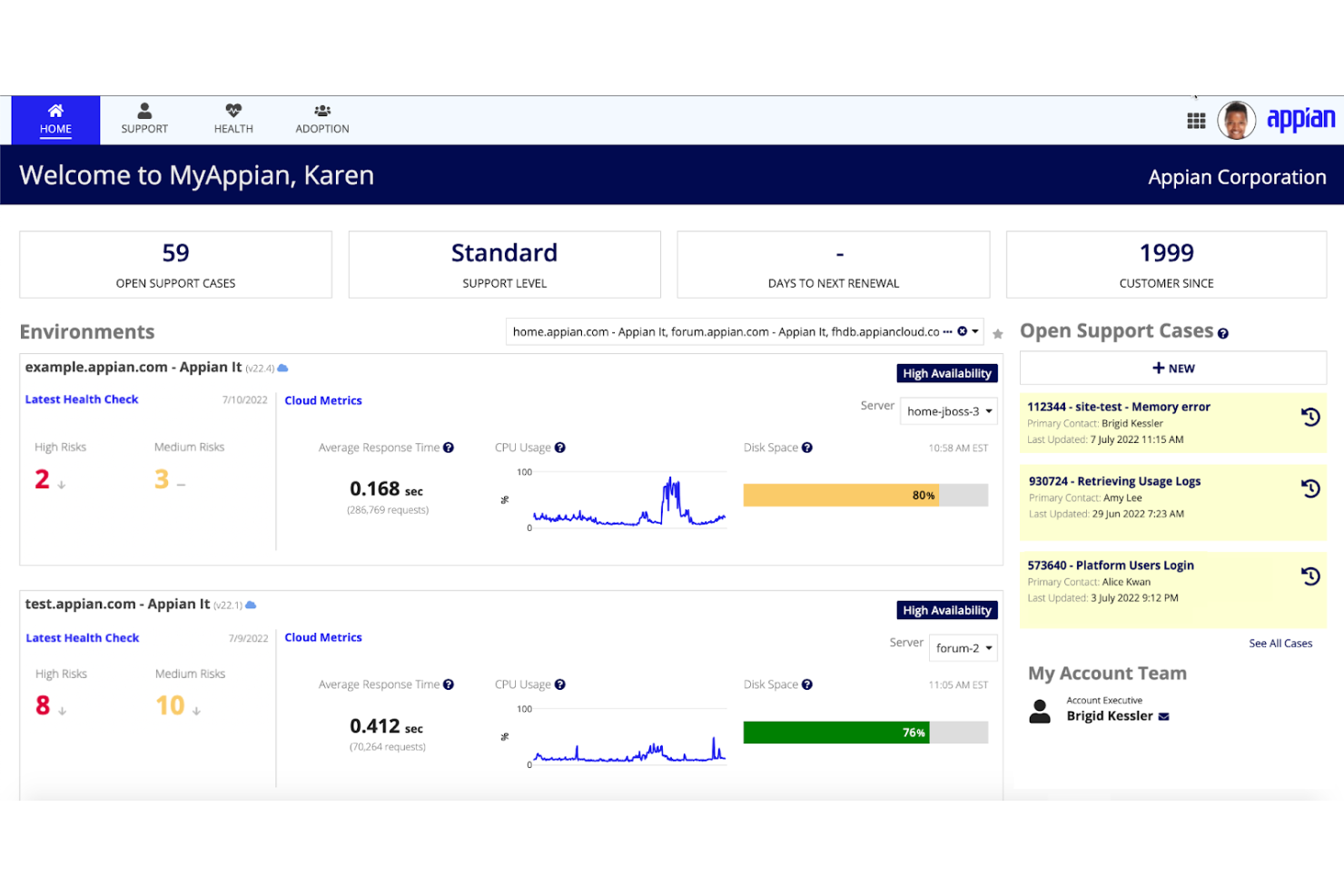Click the test.appian.com CPU usage chart
1344x896 pixels.
628,736
